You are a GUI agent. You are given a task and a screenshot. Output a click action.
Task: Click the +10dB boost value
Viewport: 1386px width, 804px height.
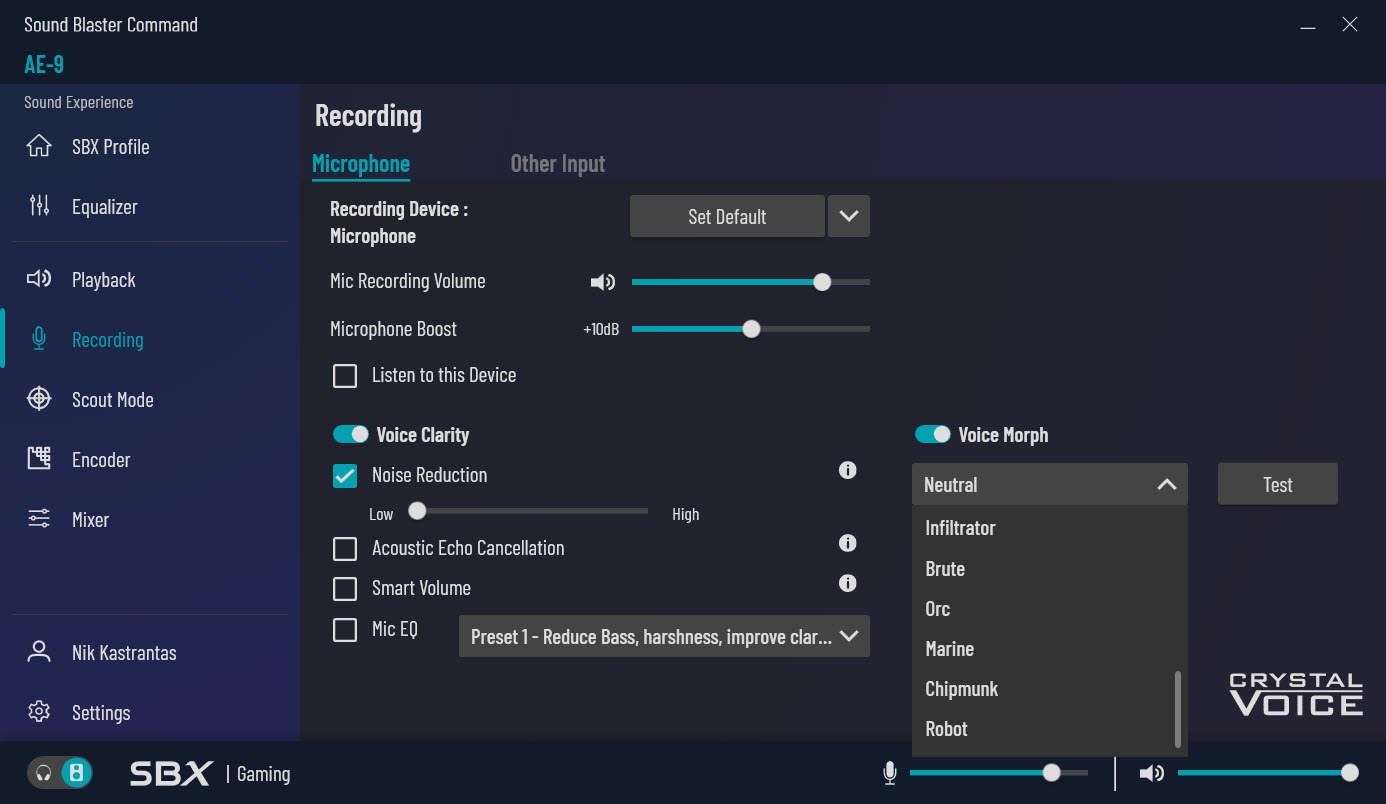click(601, 329)
